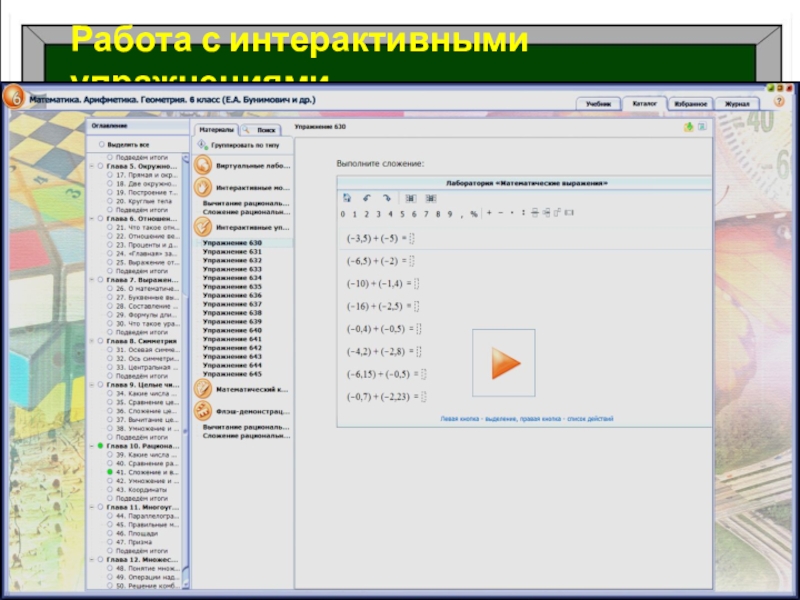Insert the plus sign operator
Screen dimensions: 800x600
point(489,213)
